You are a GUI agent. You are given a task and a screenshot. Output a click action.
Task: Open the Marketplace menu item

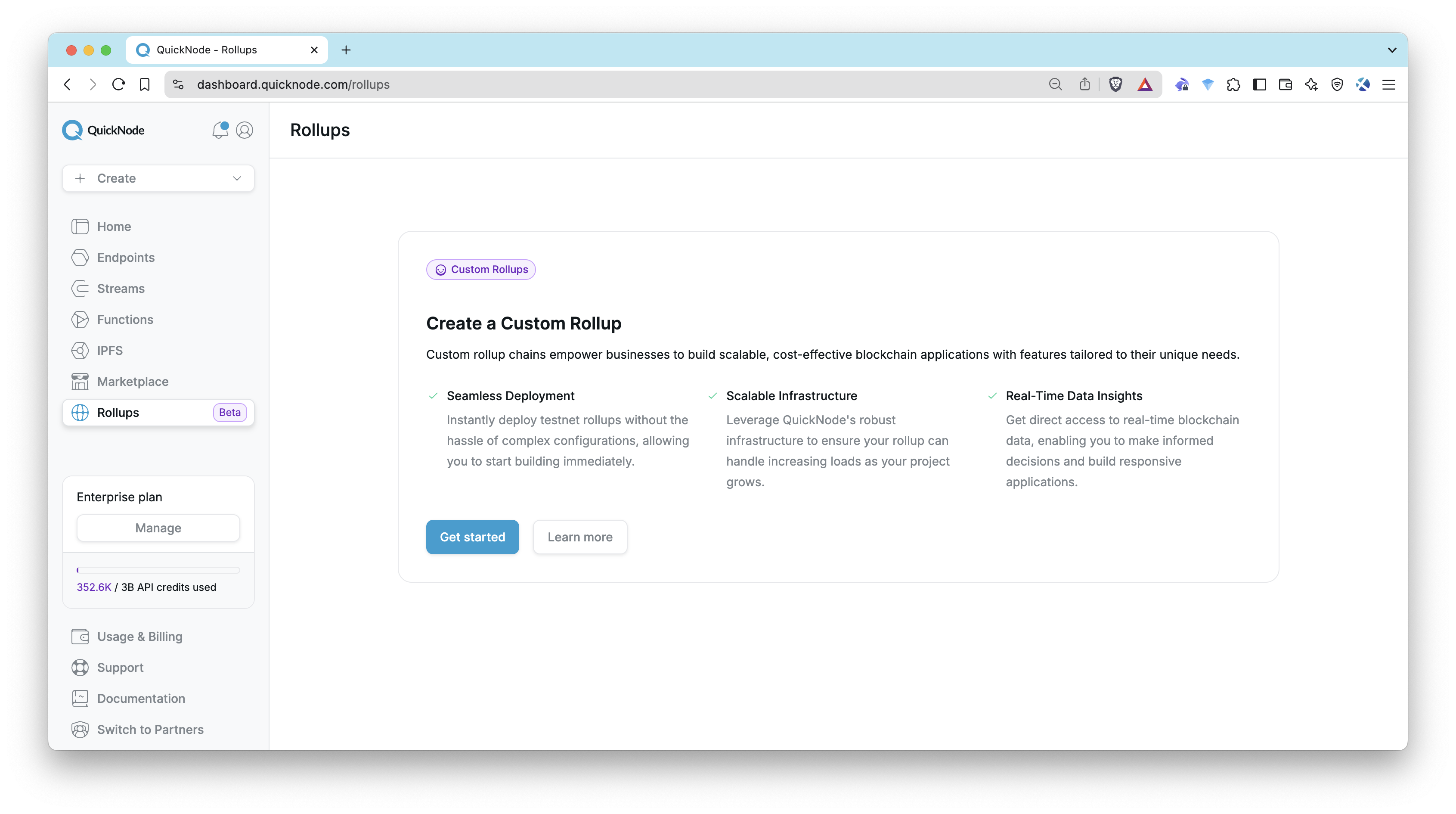coord(158,382)
